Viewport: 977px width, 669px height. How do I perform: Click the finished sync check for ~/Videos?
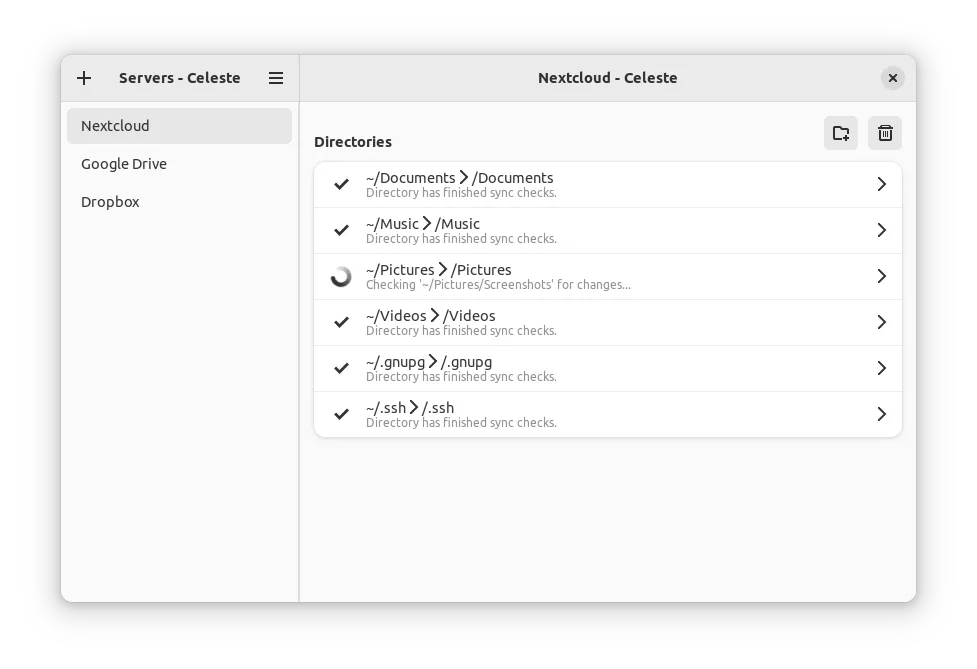click(x=341, y=322)
